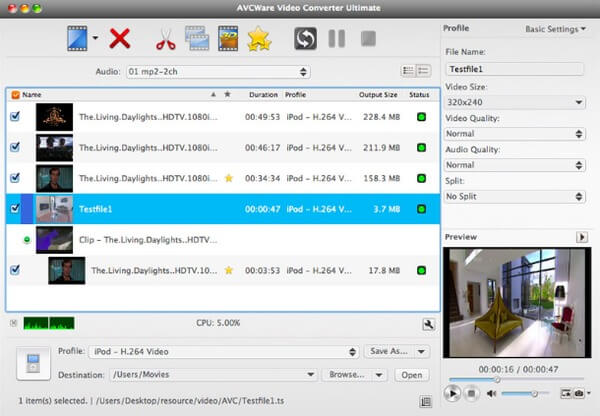
Task: Click the Open destination button
Action: (412, 375)
